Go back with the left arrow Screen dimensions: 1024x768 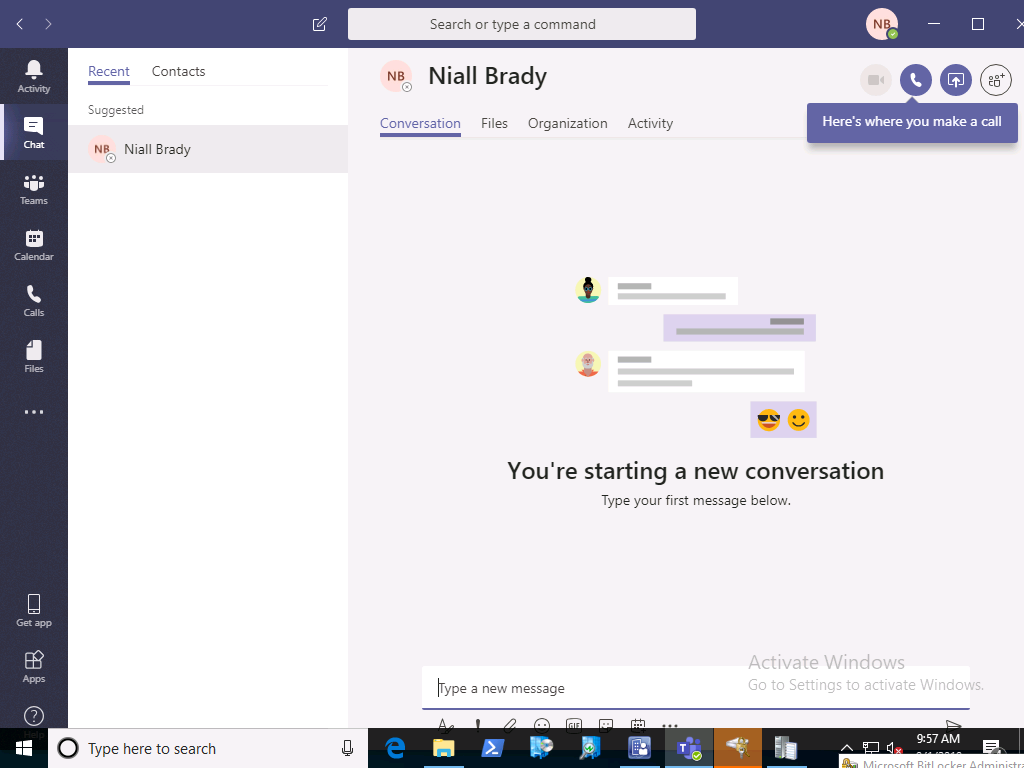pyautogui.click(x=20, y=24)
